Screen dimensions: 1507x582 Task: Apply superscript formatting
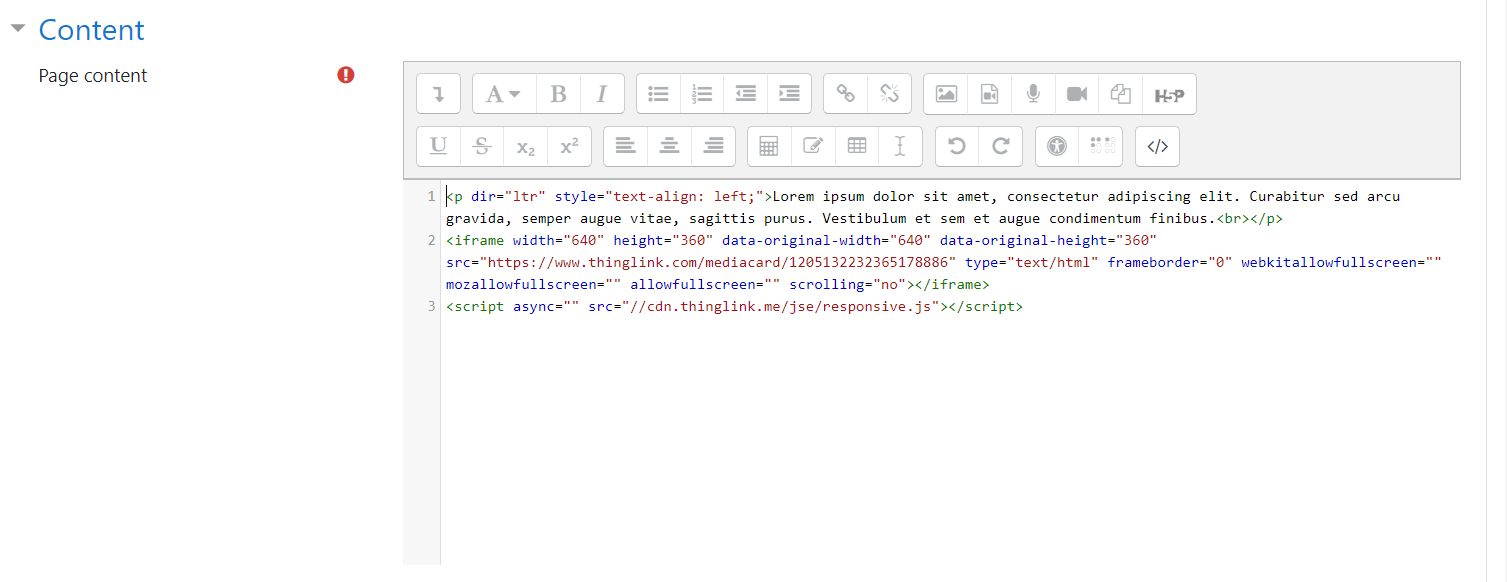pyautogui.click(x=569, y=146)
